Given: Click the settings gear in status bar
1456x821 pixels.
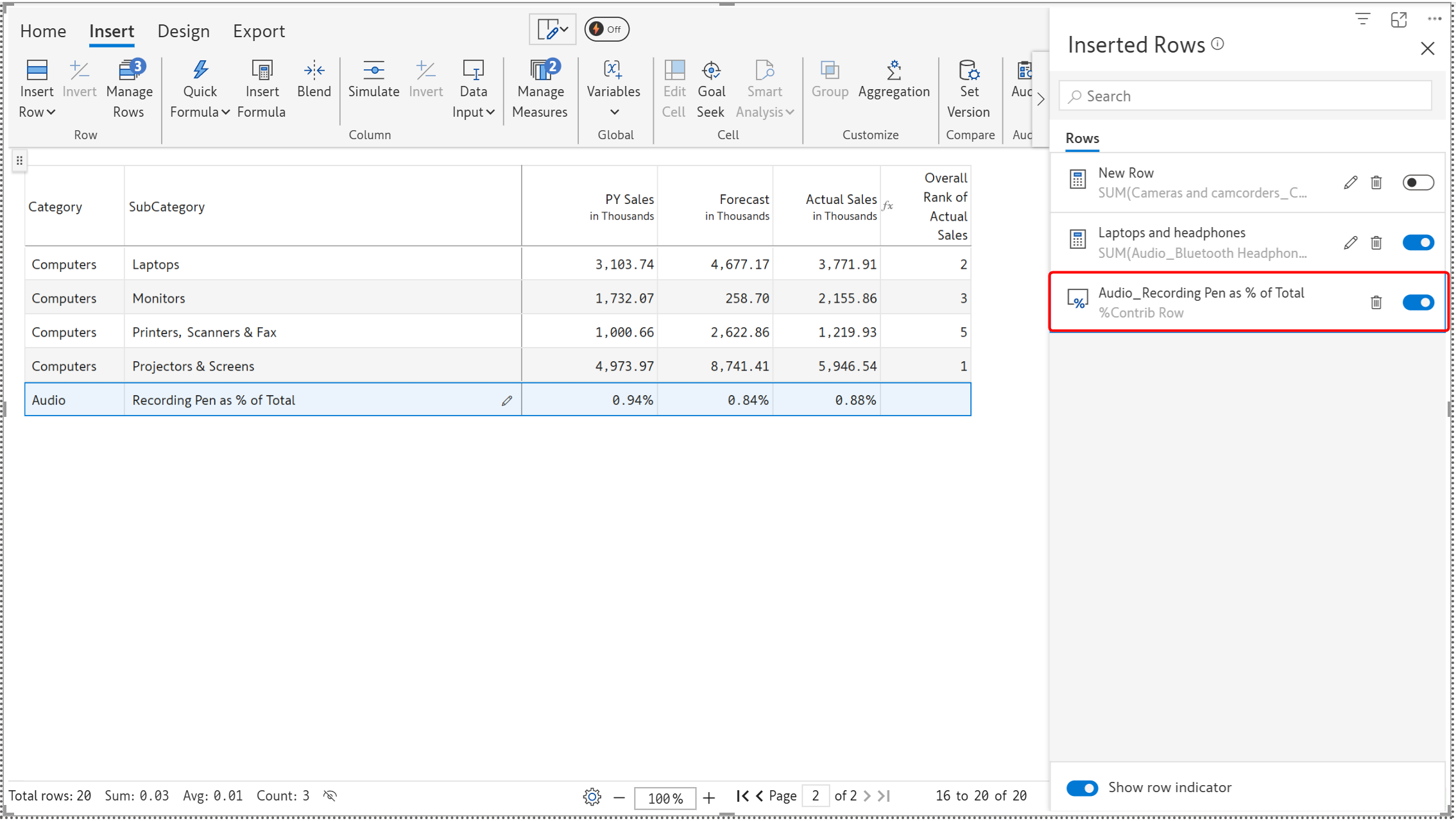Looking at the screenshot, I should [x=592, y=797].
